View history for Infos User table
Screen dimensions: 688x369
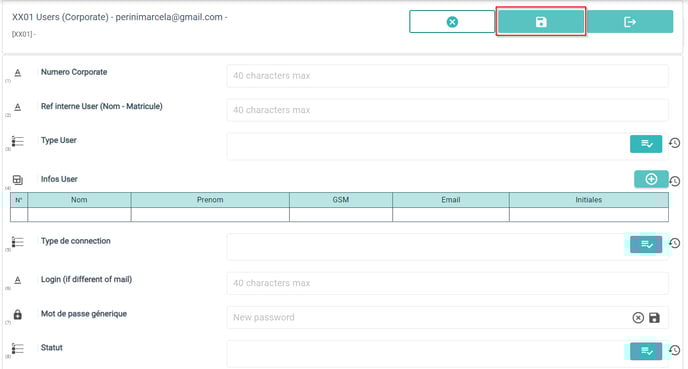[675, 181]
